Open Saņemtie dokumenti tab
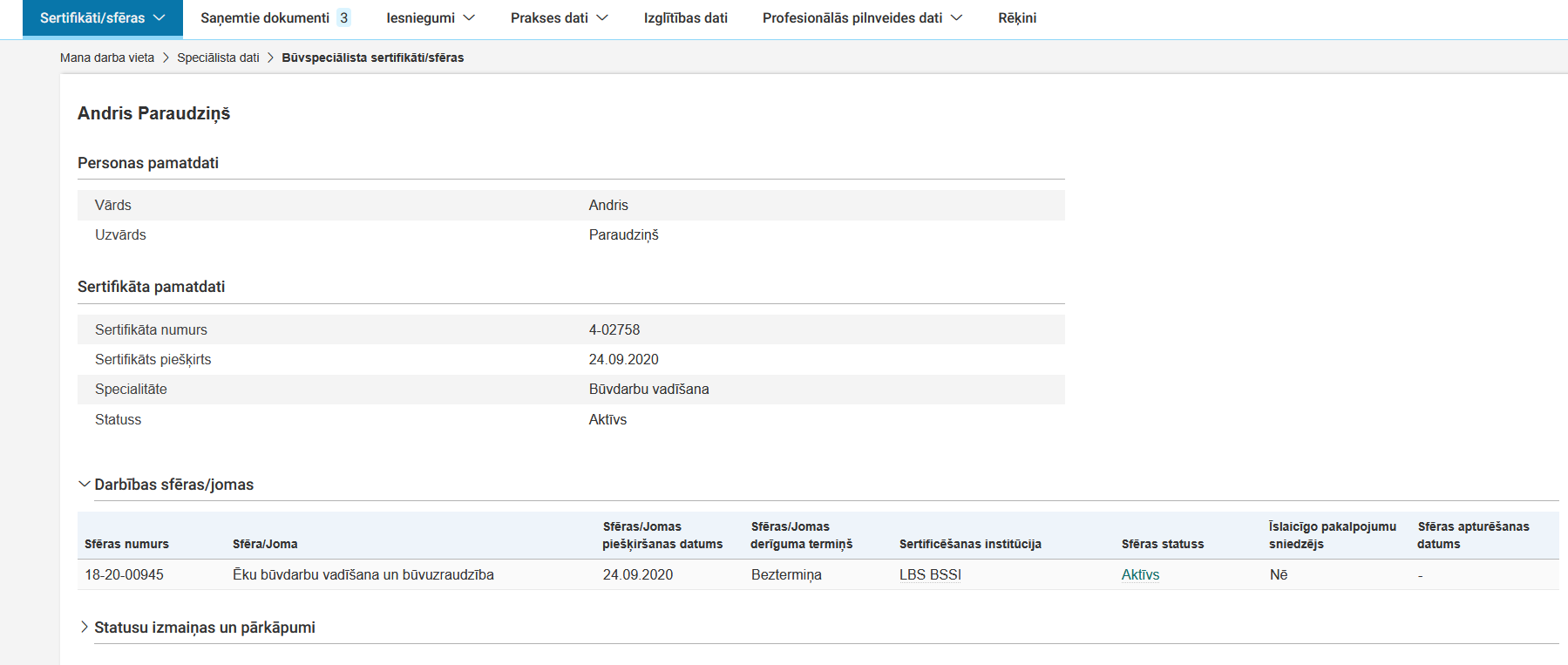 coord(265,18)
